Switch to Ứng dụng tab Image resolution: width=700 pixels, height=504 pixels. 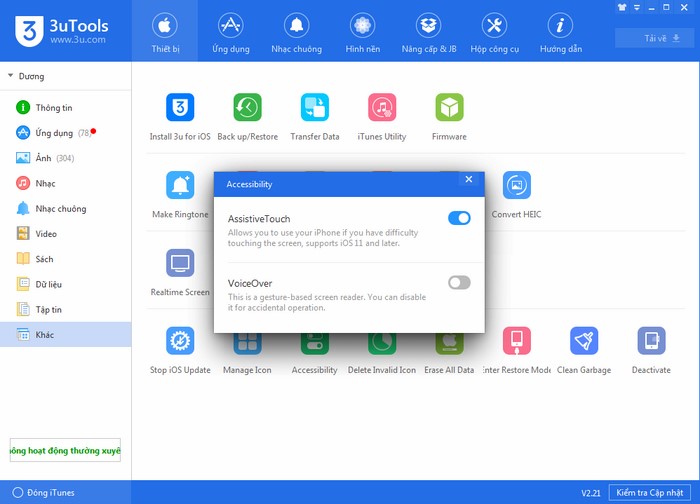point(231,33)
